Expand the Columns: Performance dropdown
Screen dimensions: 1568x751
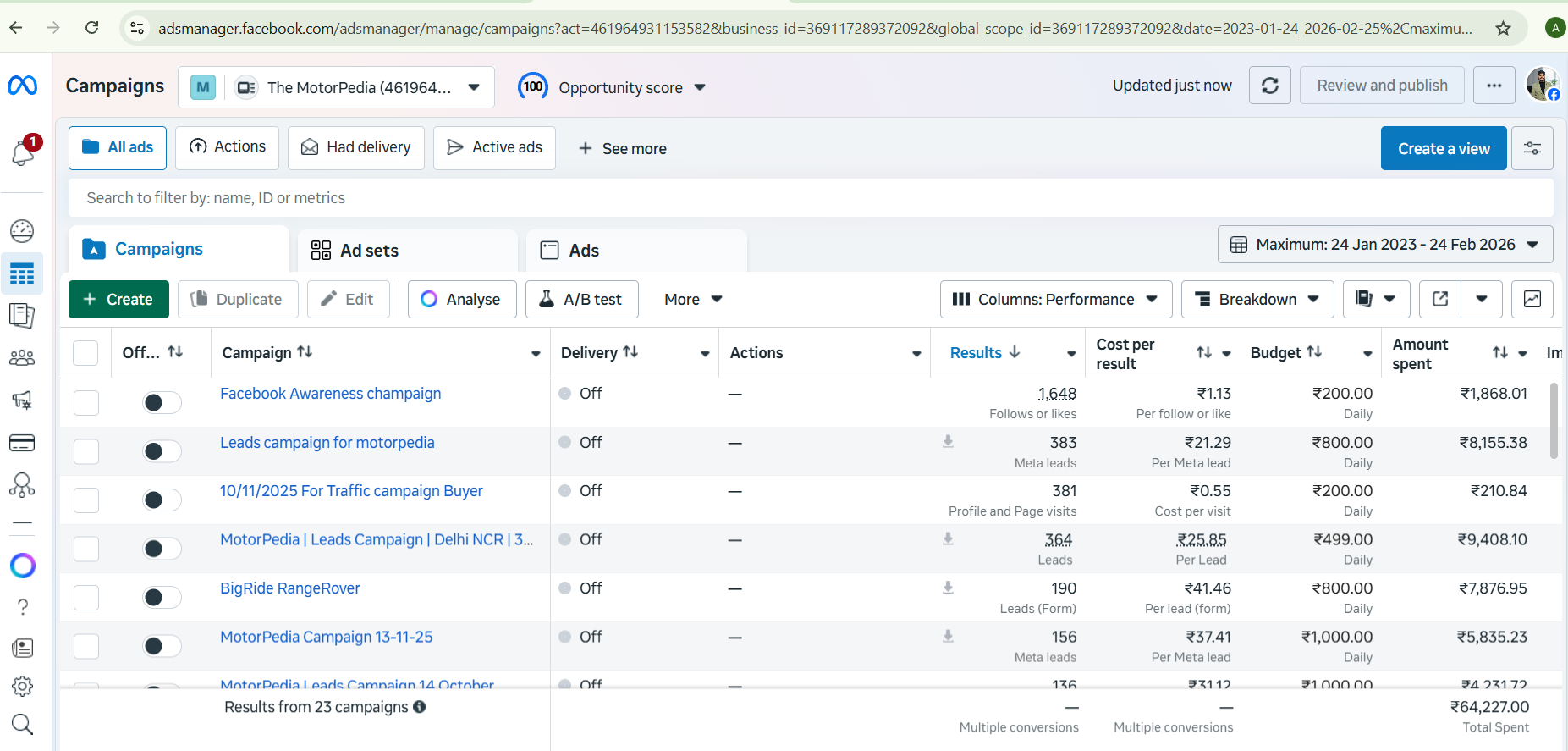pyautogui.click(x=1055, y=299)
